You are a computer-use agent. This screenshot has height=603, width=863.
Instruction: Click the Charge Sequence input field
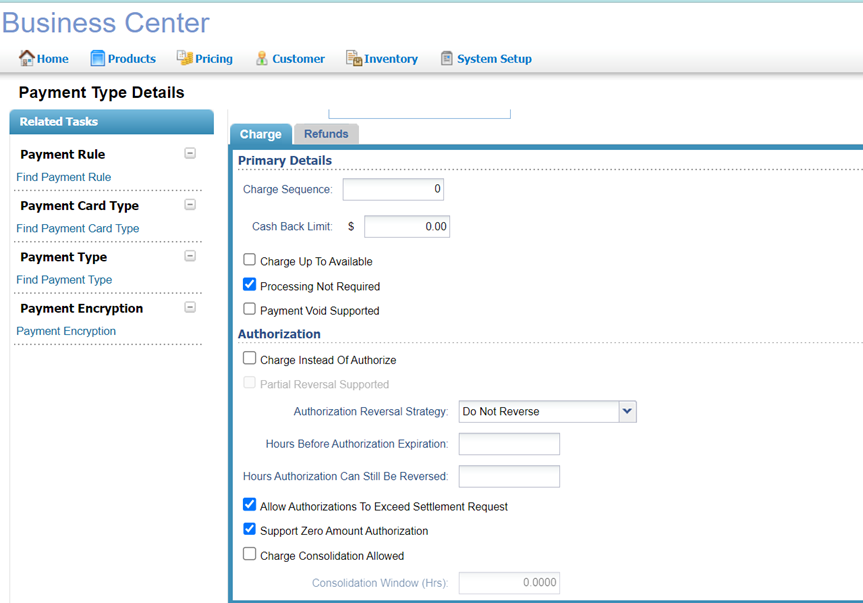point(393,189)
